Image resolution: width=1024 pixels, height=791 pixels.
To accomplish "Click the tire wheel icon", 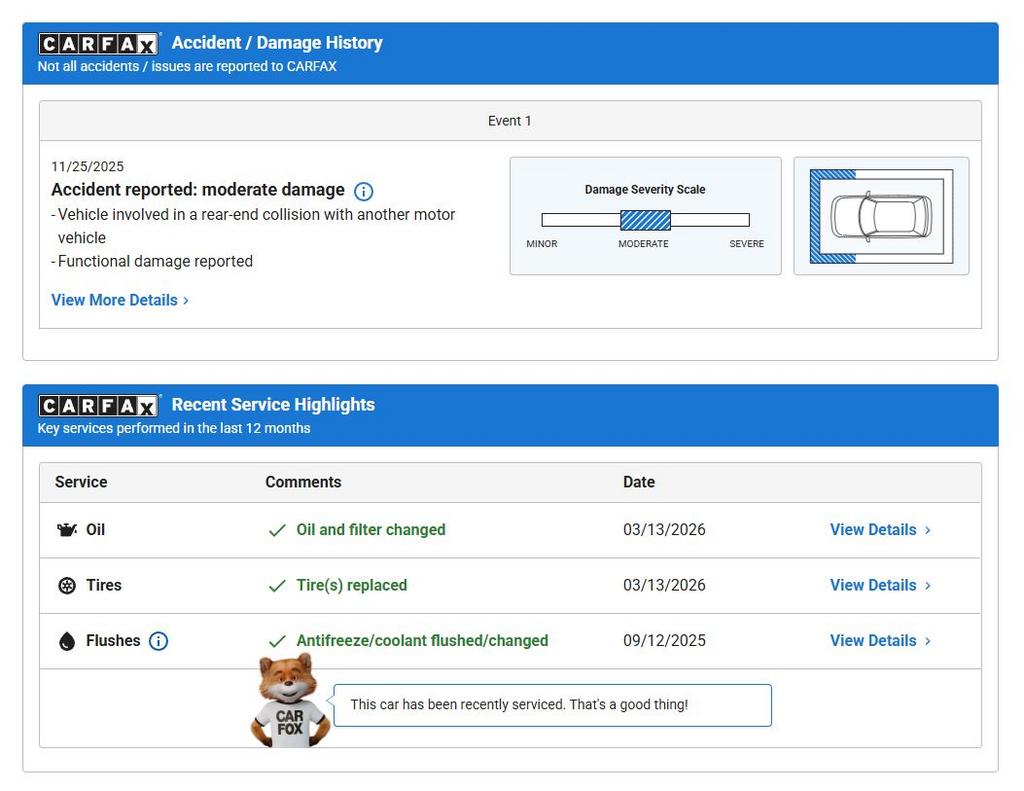I will (x=67, y=586).
